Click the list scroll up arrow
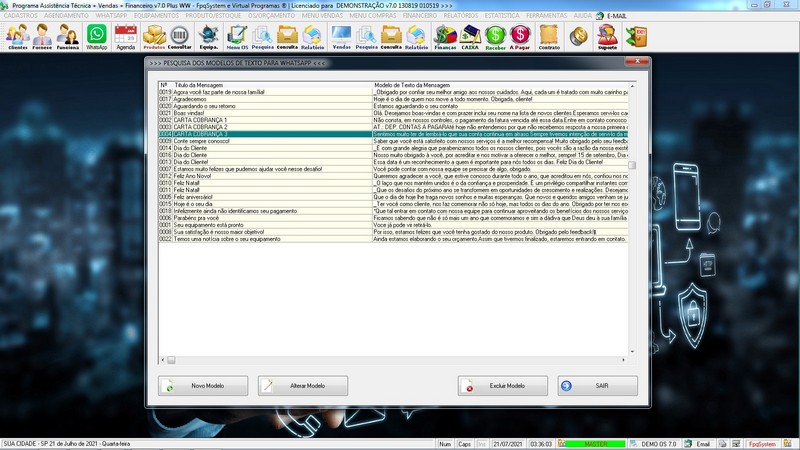 632,86
